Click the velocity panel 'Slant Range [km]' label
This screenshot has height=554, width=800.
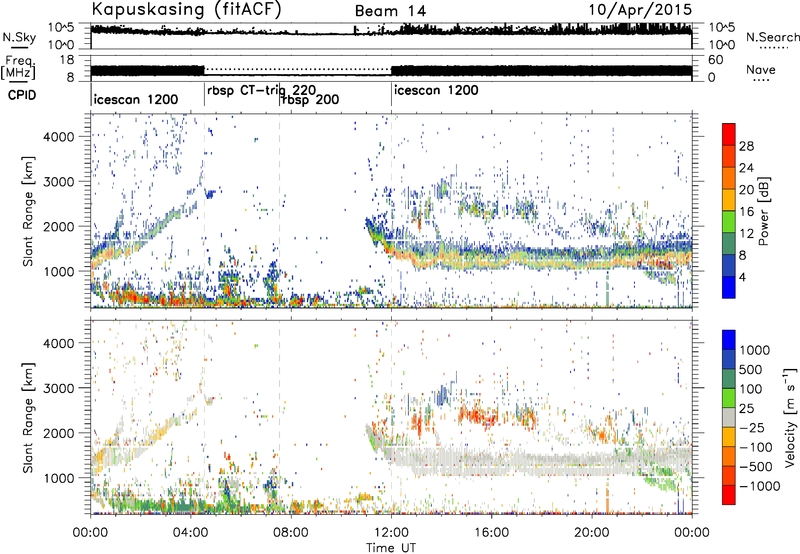coord(27,418)
